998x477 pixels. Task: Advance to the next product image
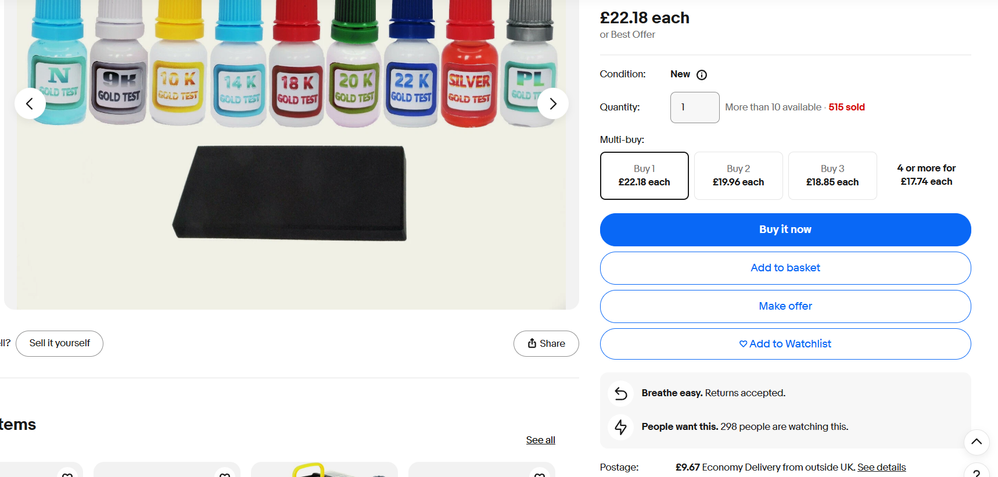click(553, 104)
